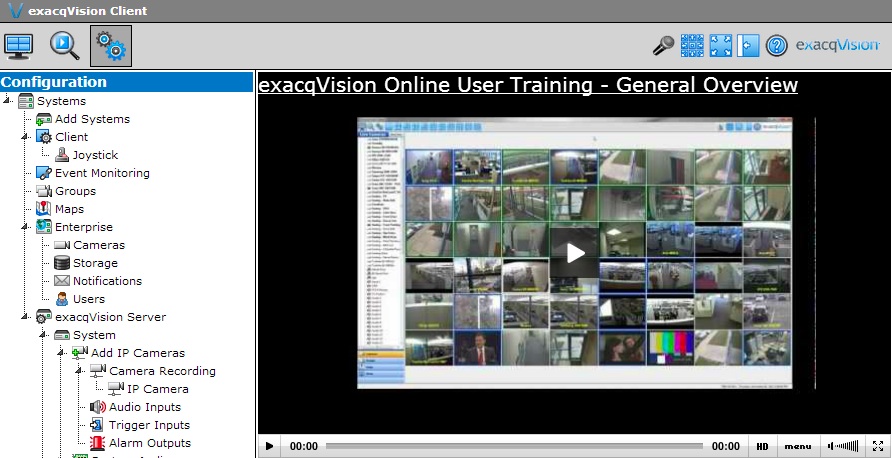Click the Help question mark icon
892x458 pixels.
(776, 46)
